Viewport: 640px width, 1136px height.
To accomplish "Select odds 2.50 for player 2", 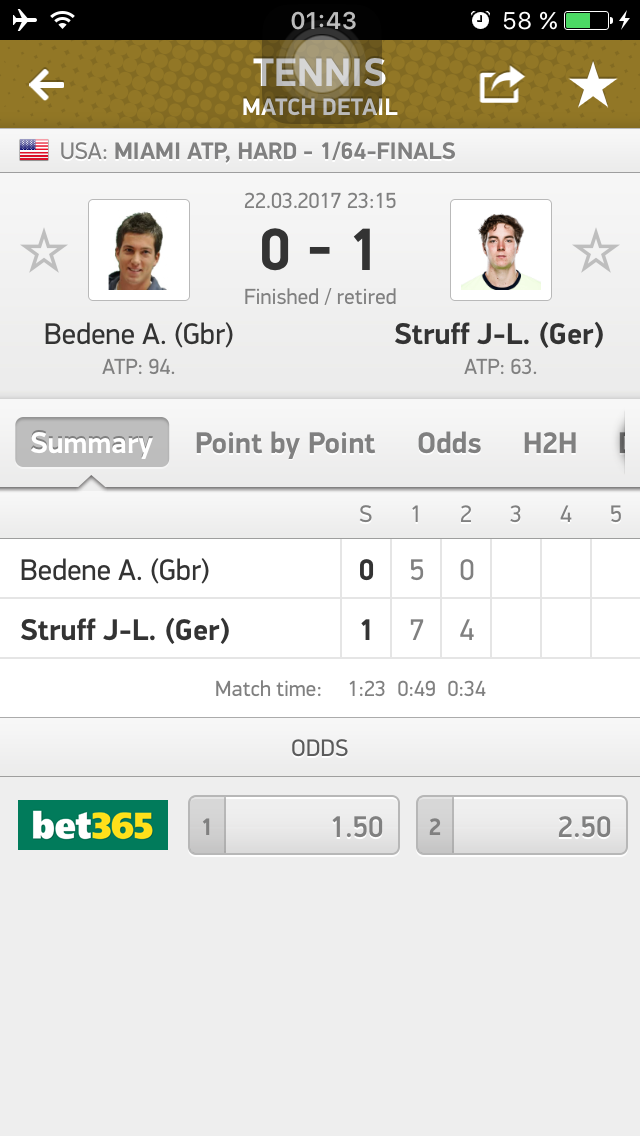I will click(522, 826).
